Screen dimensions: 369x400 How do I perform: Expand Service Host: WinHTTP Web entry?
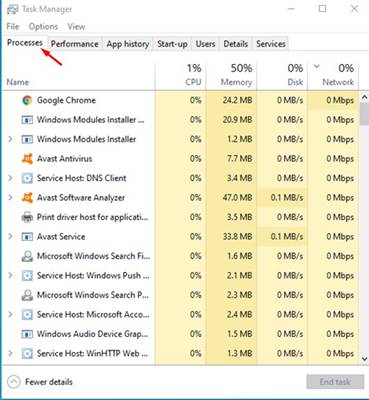click(x=10, y=353)
